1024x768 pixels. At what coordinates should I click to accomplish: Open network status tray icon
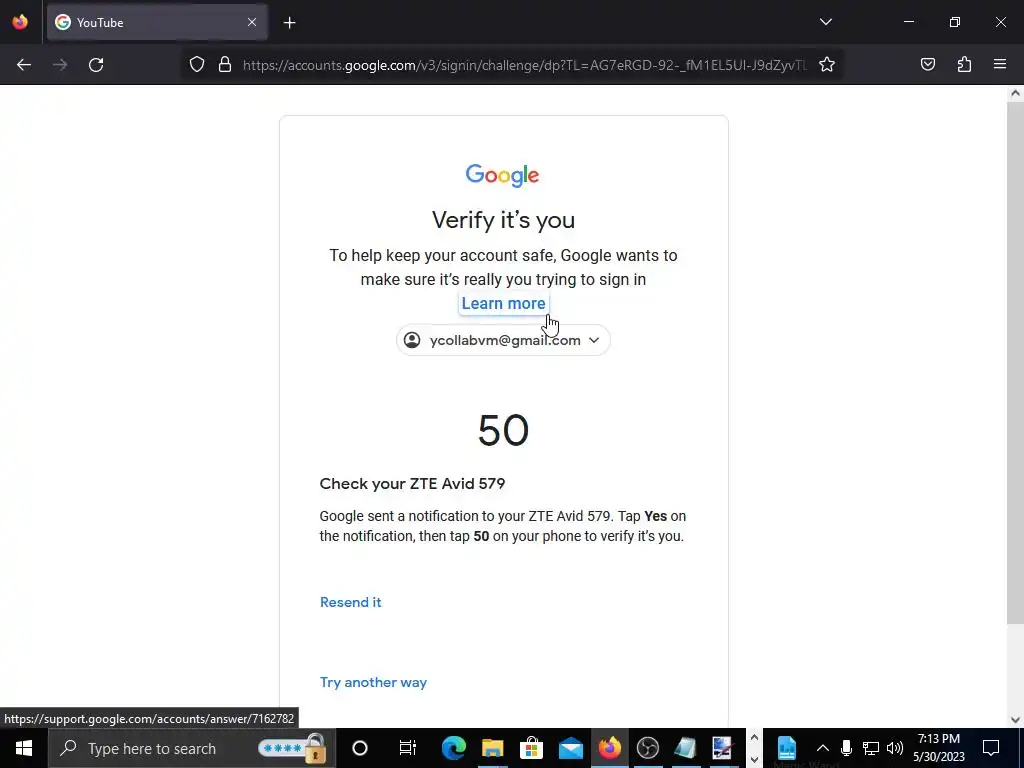click(871, 748)
